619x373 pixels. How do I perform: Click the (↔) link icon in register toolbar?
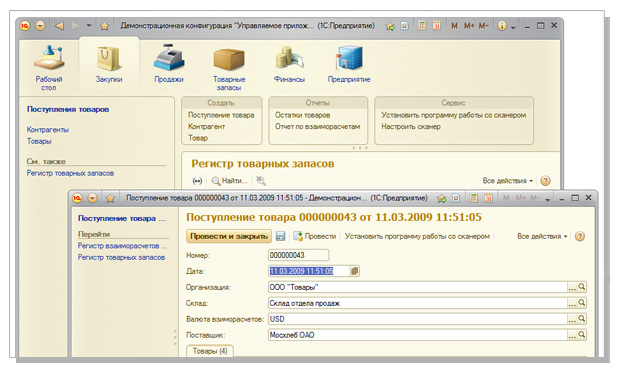pos(197,181)
